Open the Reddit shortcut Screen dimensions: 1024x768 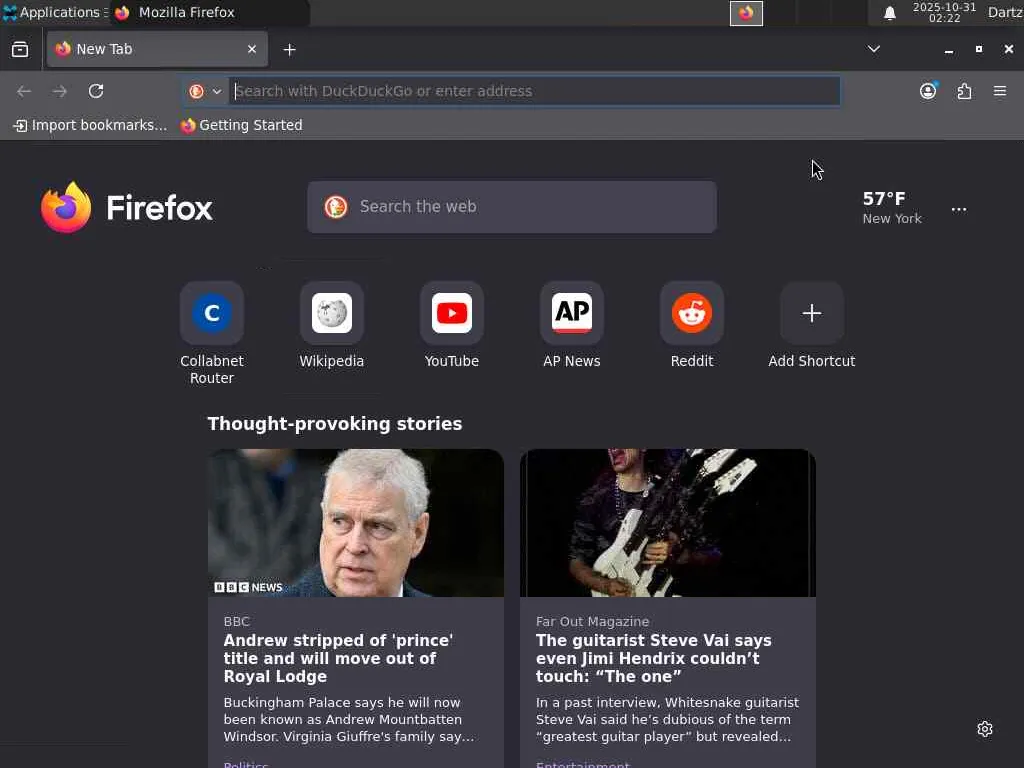coord(692,326)
